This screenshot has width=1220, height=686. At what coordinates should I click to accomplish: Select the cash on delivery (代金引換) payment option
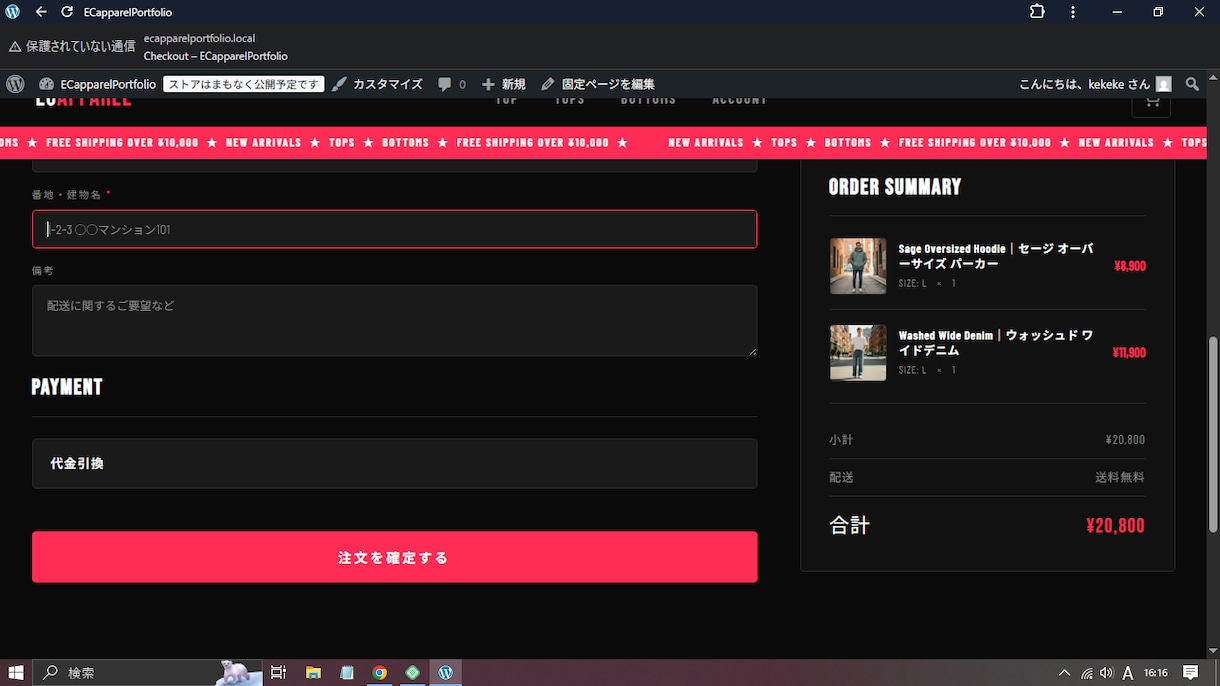pos(394,463)
